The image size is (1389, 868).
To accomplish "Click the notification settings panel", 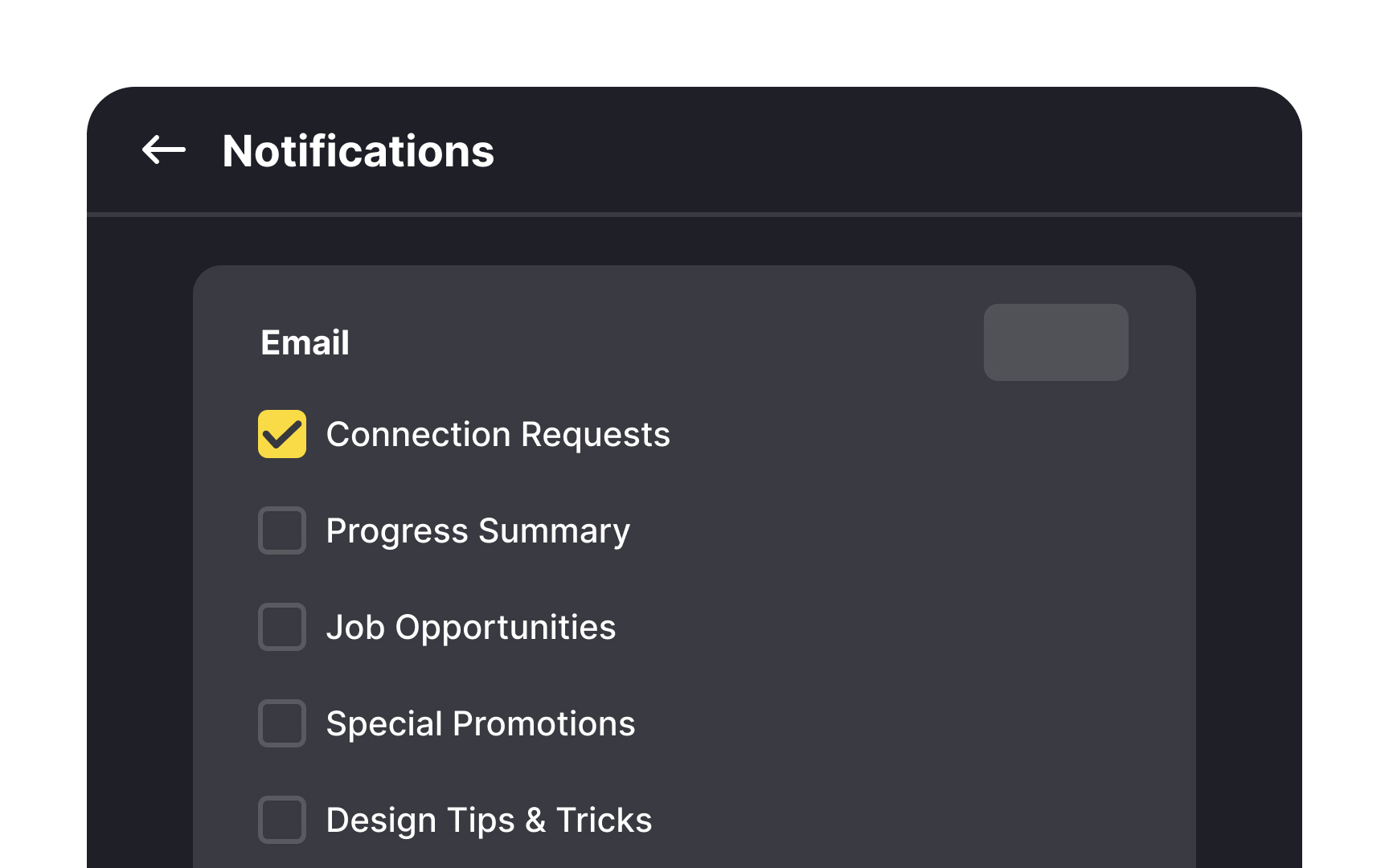I will pos(694,563).
